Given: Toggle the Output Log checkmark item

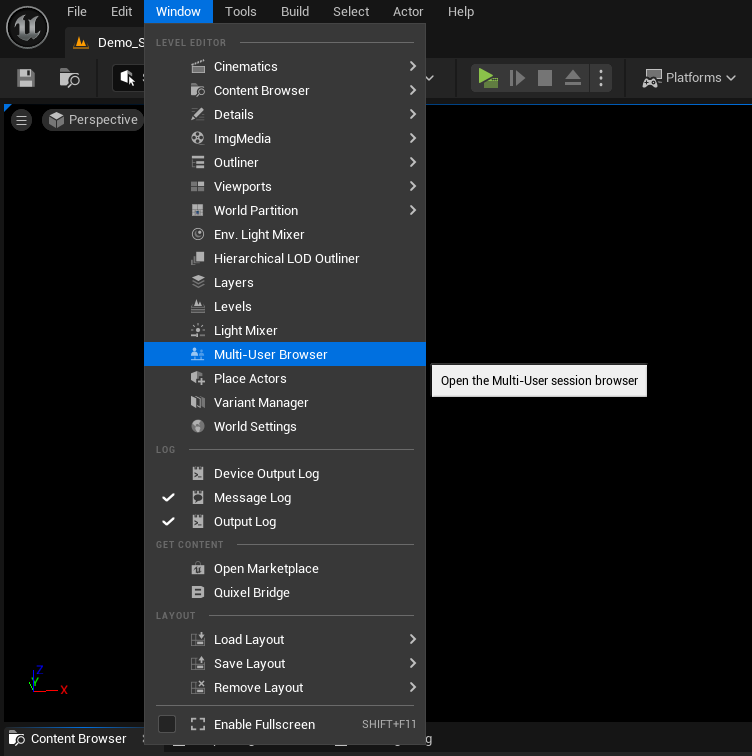Looking at the screenshot, I should (x=244, y=522).
